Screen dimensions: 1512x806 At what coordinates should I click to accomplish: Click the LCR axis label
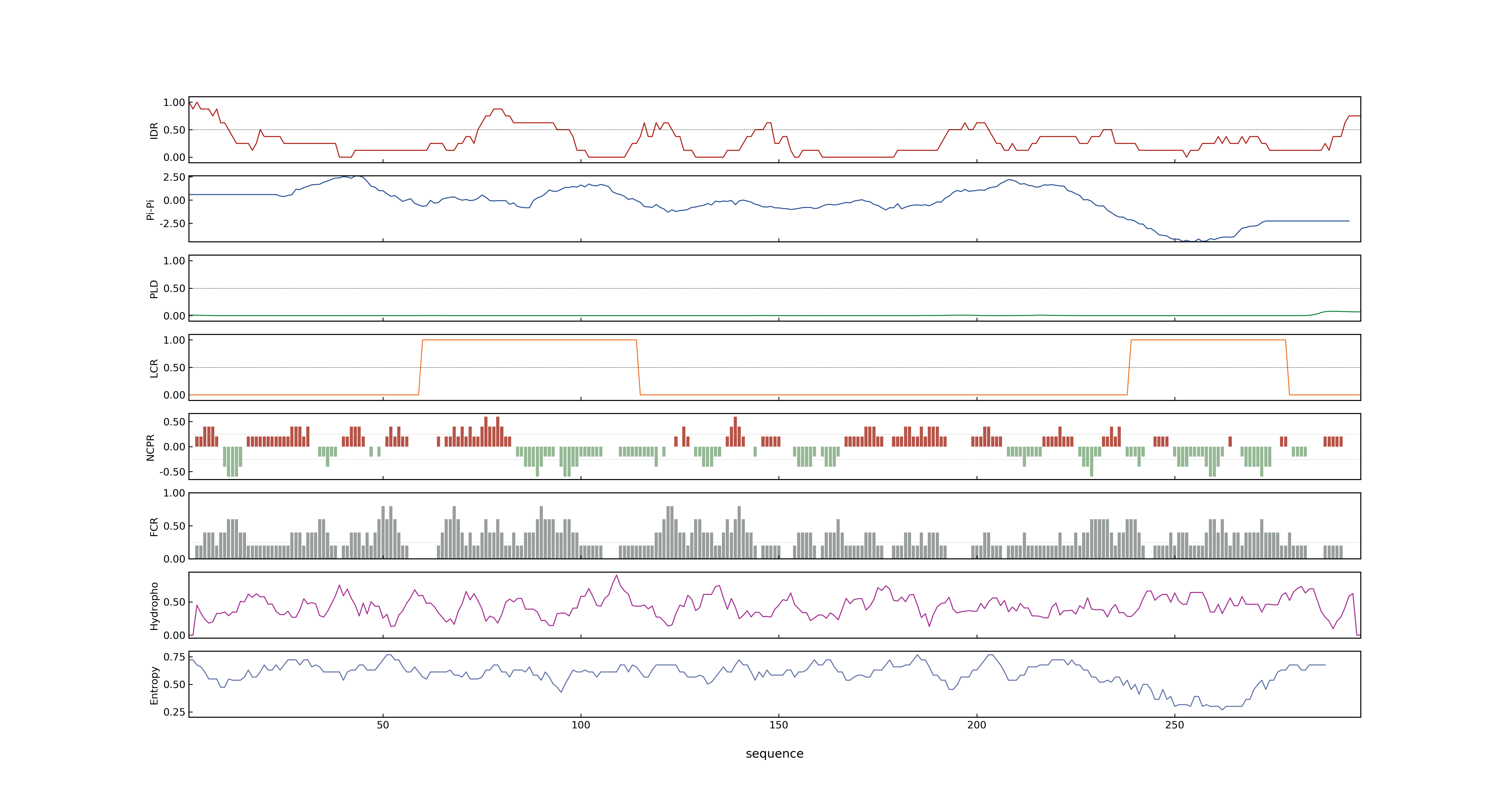click(x=154, y=368)
